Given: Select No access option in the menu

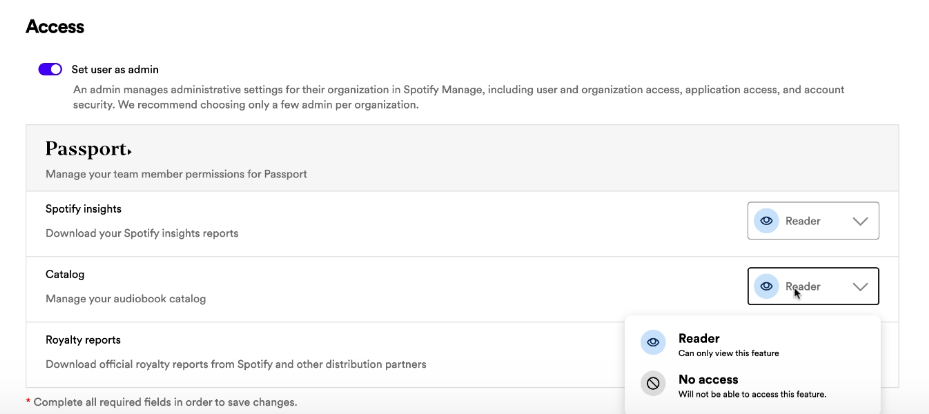Looking at the screenshot, I should tap(752, 385).
